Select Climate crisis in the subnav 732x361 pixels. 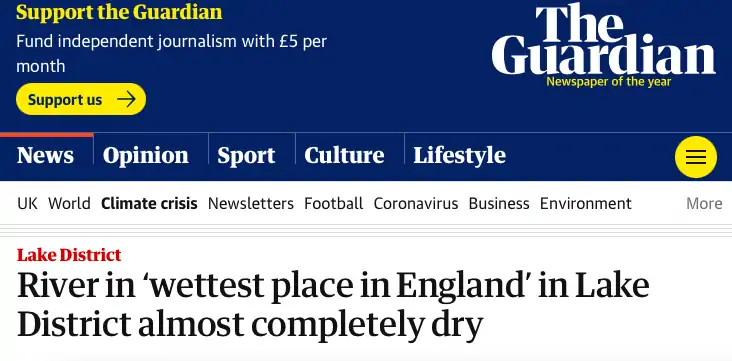click(149, 203)
